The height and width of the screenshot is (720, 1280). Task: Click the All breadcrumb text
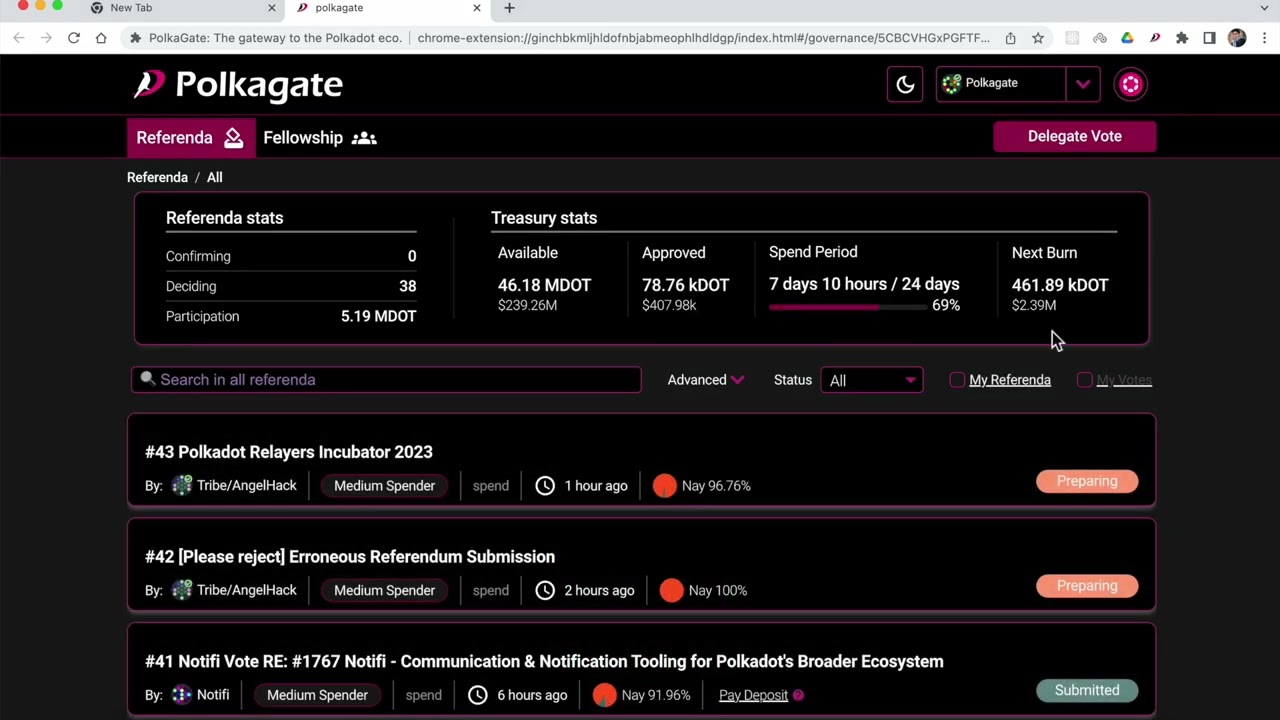tap(214, 177)
